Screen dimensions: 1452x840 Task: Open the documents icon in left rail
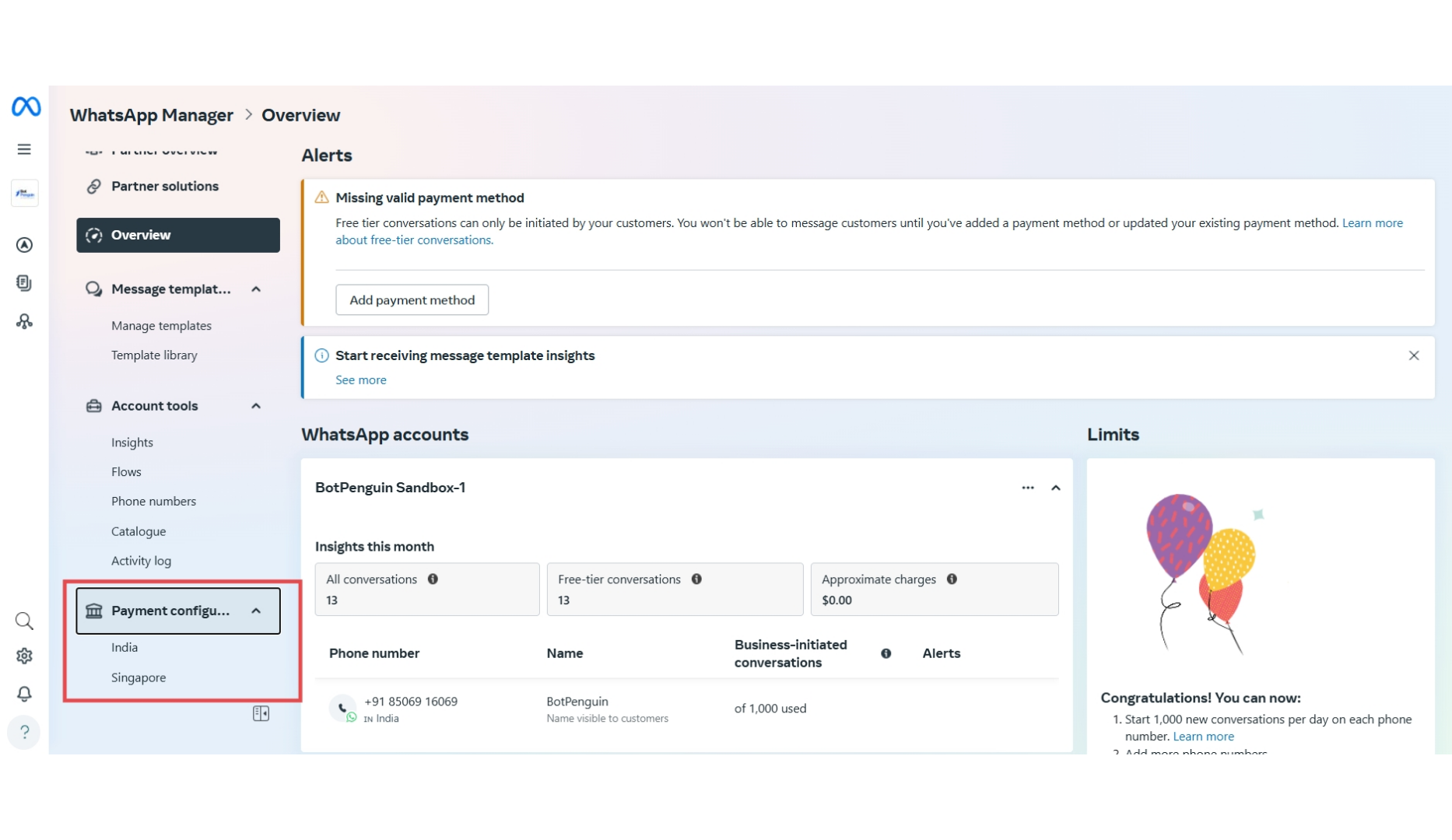click(24, 283)
